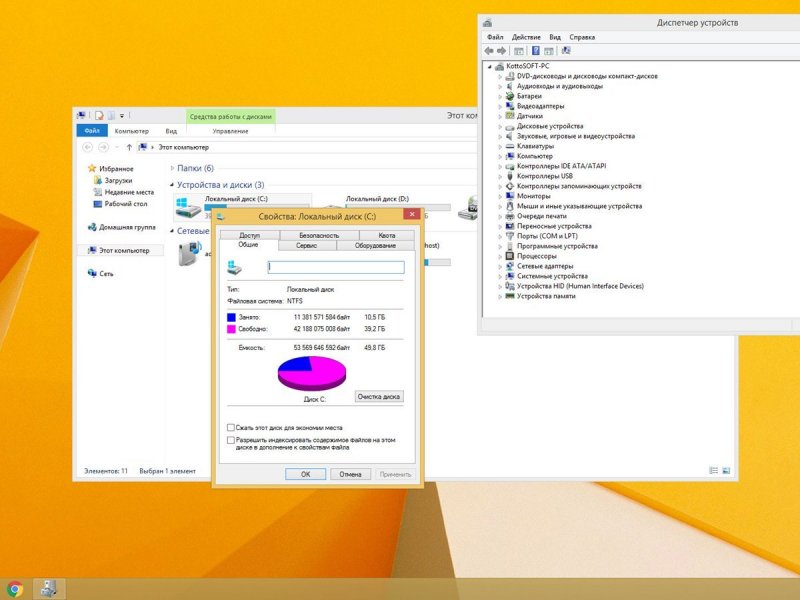Click the Батареи battery icon
The height and width of the screenshot is (600, 800).
tap(509, 96)
